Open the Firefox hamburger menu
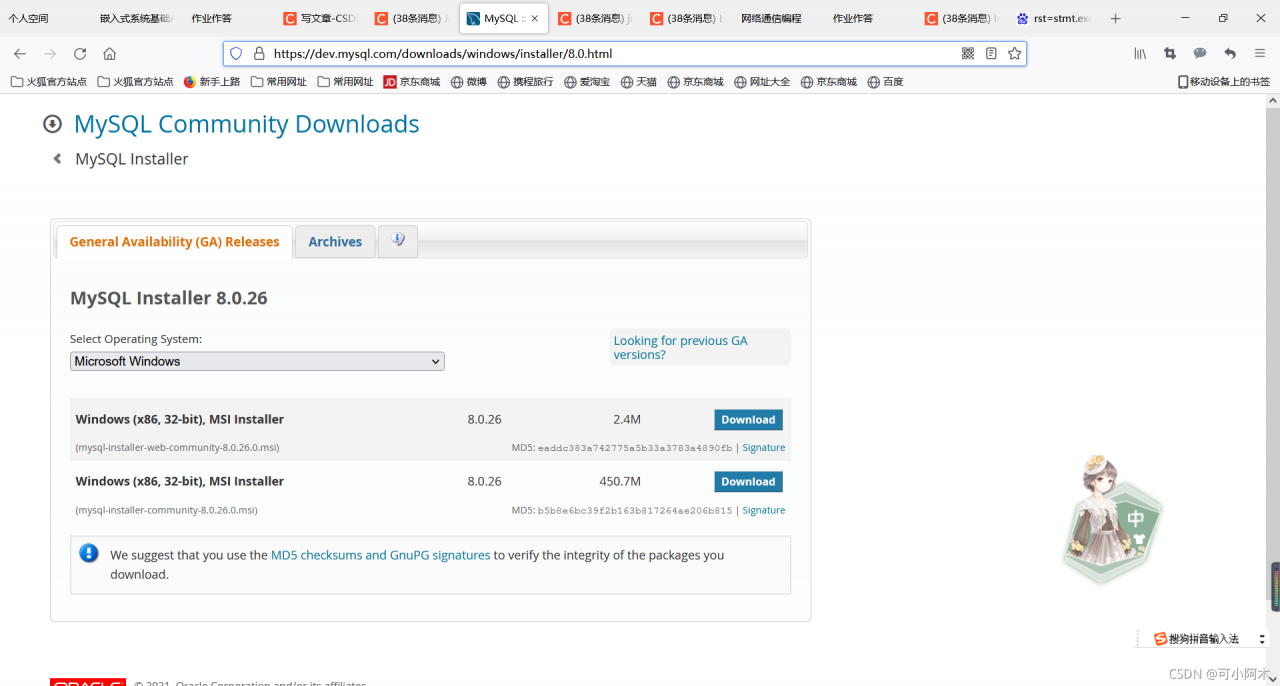Screen dimensions: 1280x686 [x=1260, y=54]
